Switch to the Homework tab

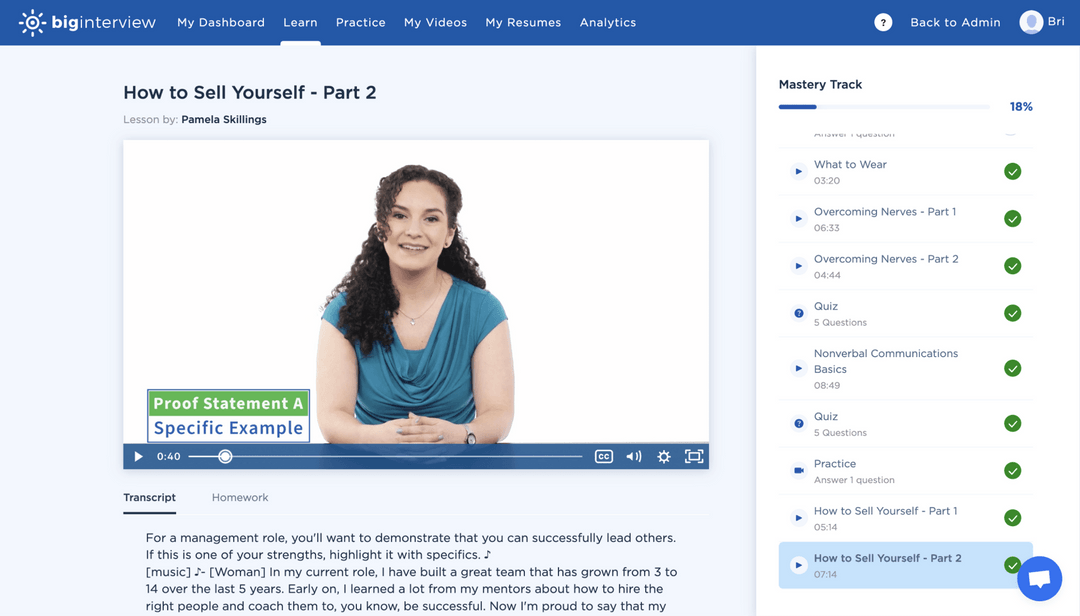(239, 497)
